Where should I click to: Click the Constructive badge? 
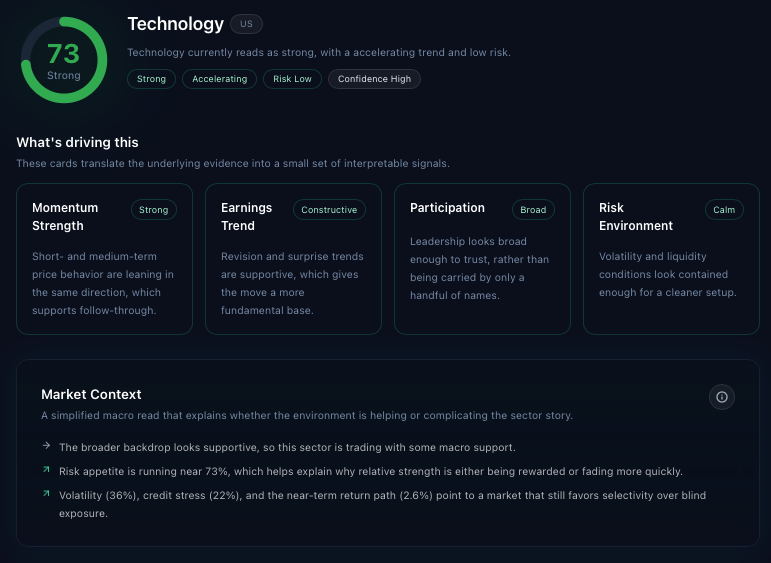[329, 210]
